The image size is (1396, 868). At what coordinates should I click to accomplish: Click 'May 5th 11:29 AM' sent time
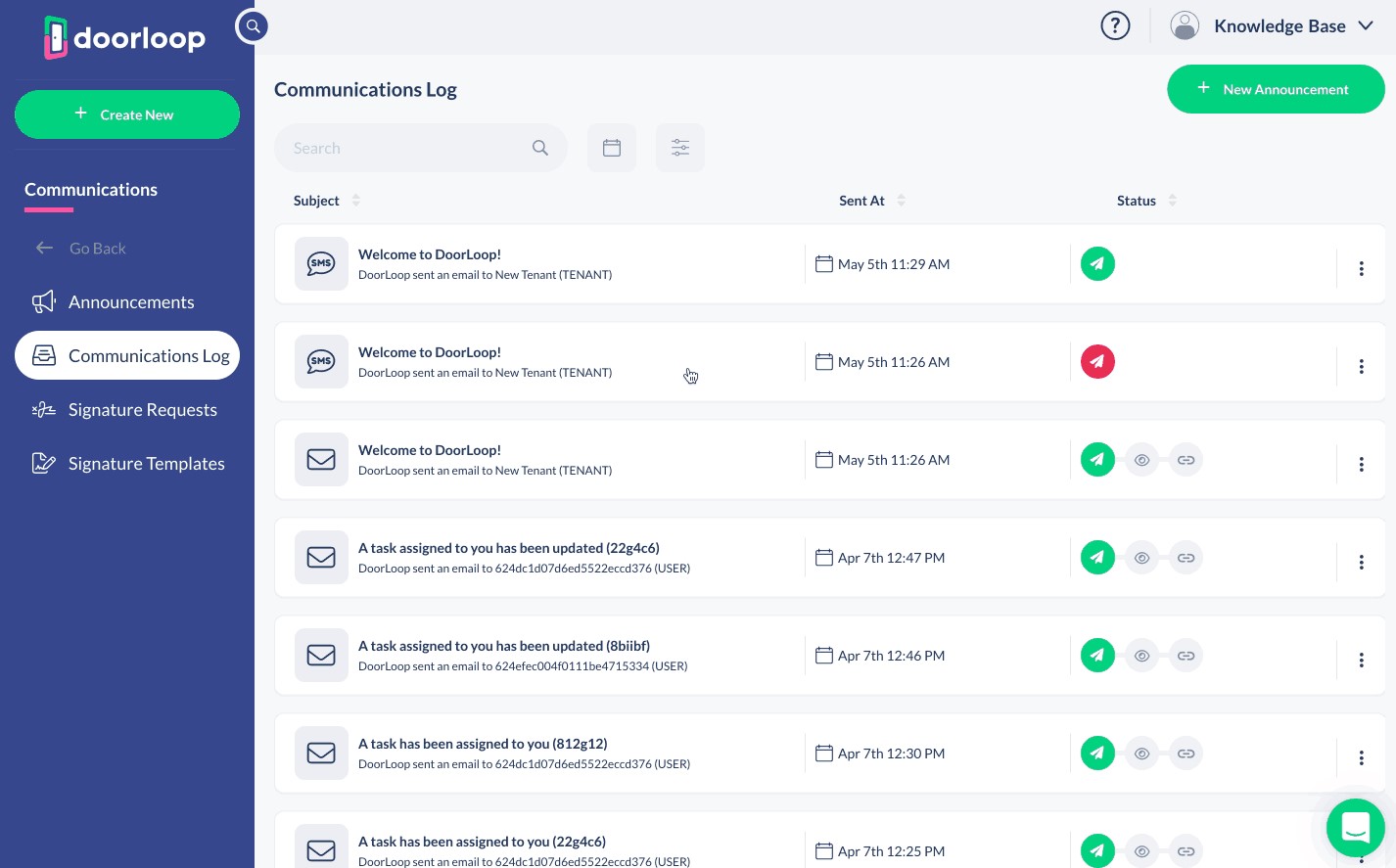pos(894,264)
